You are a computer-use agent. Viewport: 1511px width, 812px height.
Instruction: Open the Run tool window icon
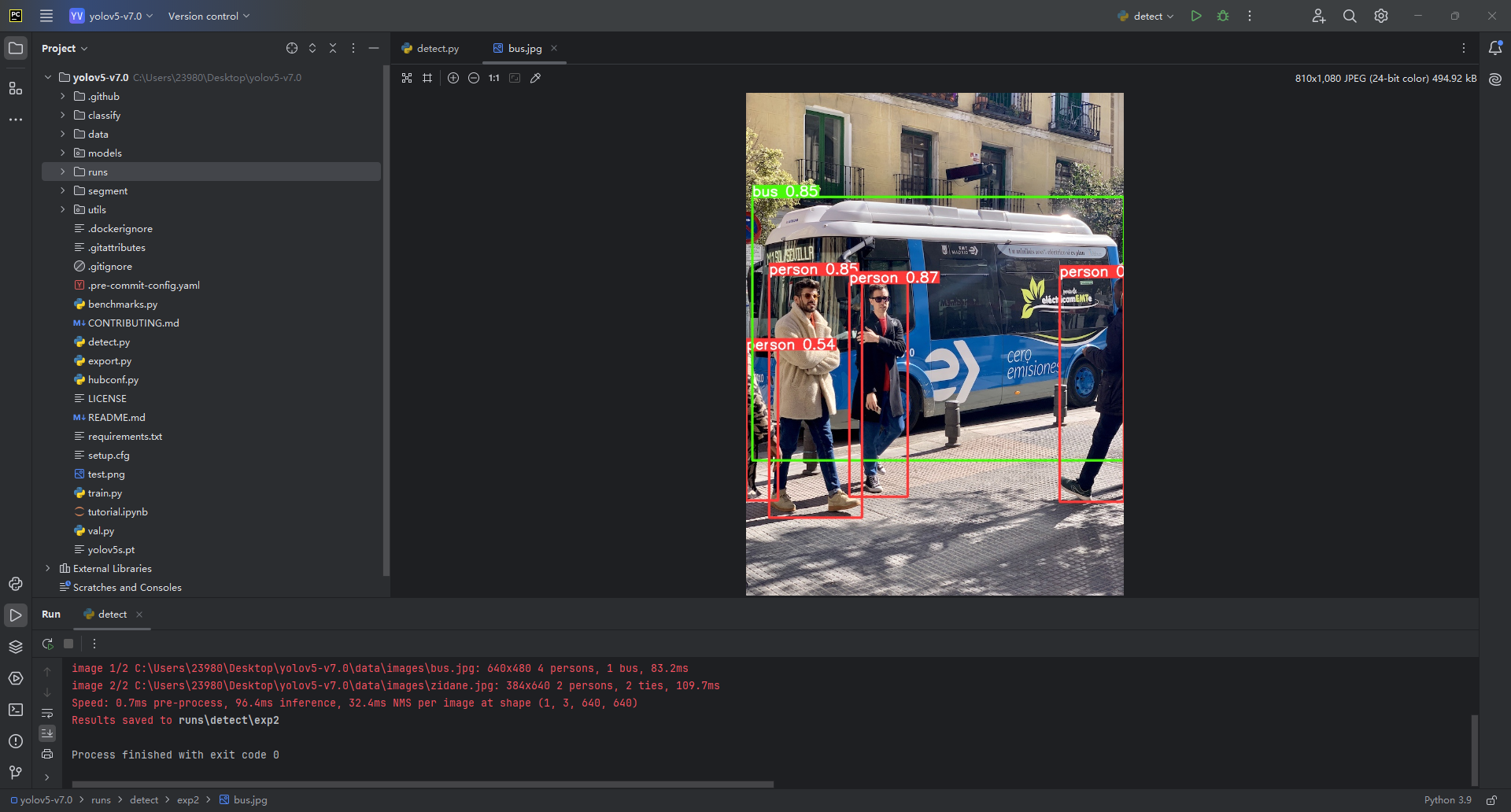16,615
